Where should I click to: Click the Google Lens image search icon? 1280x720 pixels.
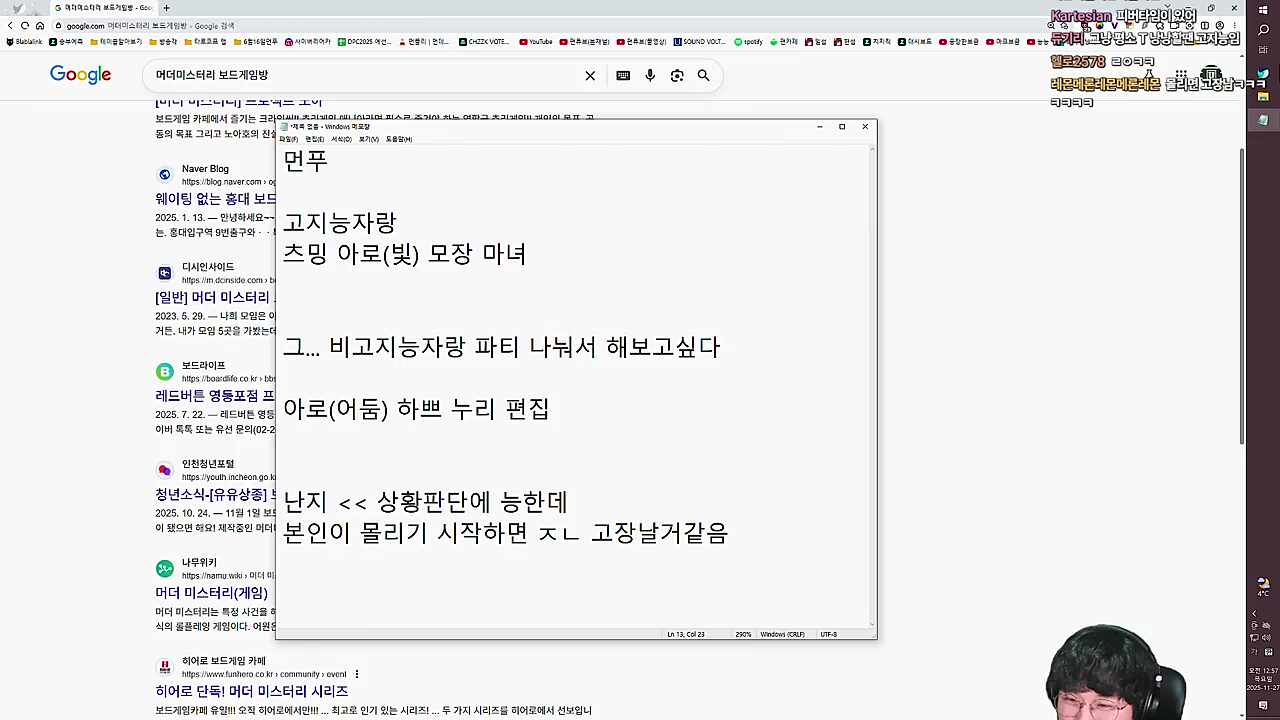[677, 75]
